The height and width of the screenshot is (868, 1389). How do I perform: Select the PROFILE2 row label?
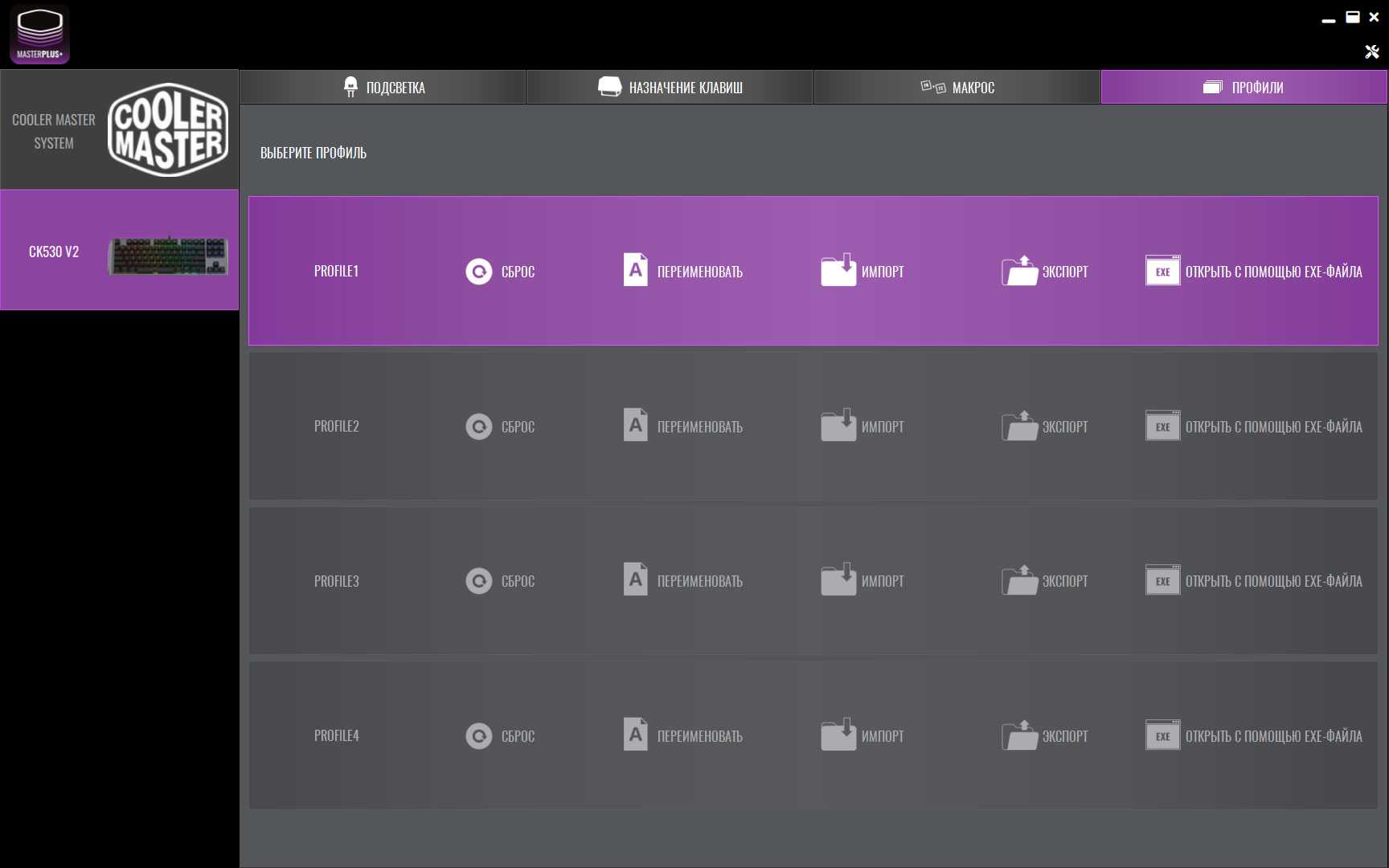pyautogui.click(x=336, y=426)
